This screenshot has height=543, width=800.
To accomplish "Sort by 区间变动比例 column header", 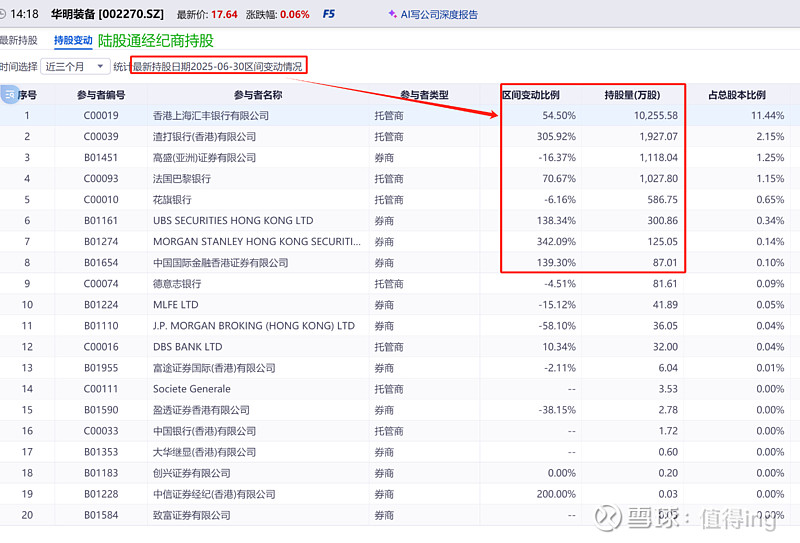I will (x=531, y=95).
